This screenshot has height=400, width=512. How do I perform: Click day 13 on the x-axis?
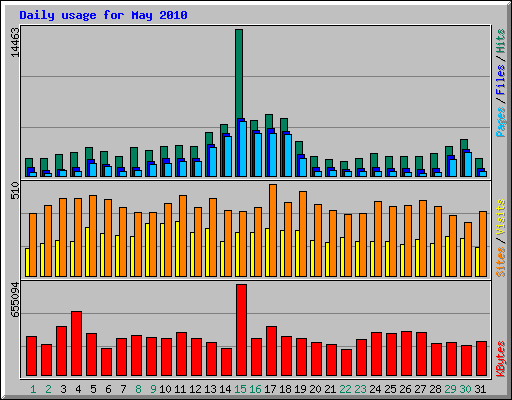tap(210, 389)
